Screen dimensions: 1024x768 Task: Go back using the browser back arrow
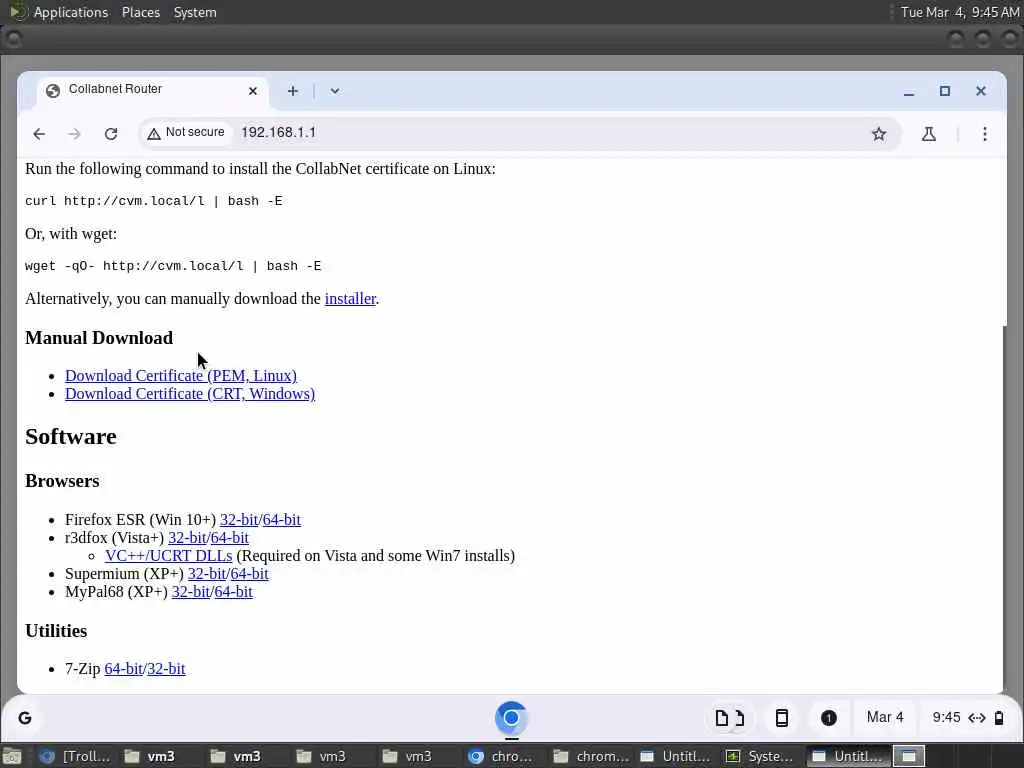(x=39, y=134)
